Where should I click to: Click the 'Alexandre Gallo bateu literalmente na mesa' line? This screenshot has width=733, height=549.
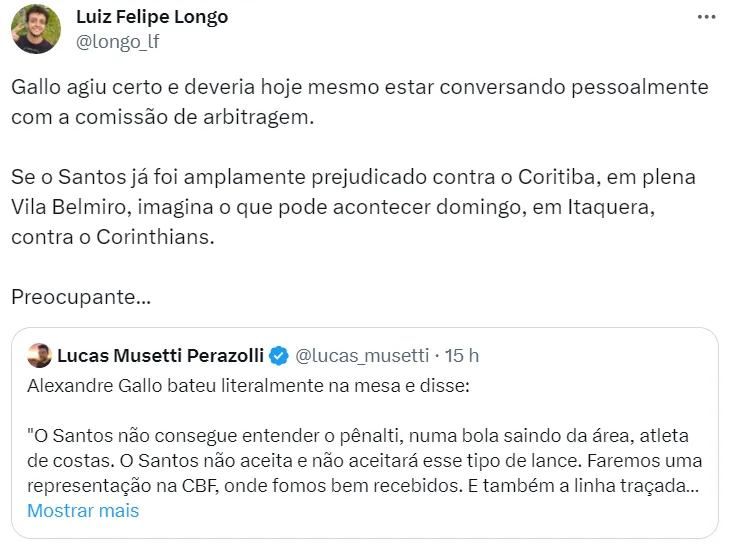(247, 386)
